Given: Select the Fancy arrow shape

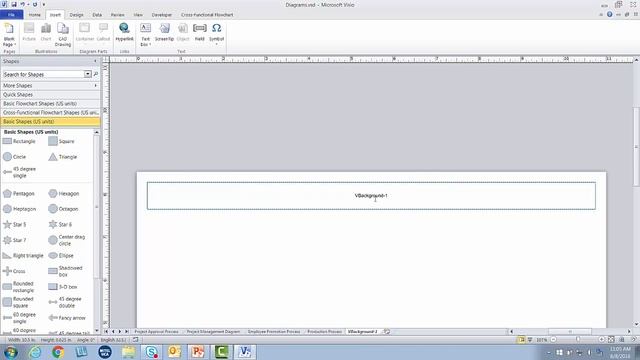Looking at the screenshot, I should (x=67, y=318).
